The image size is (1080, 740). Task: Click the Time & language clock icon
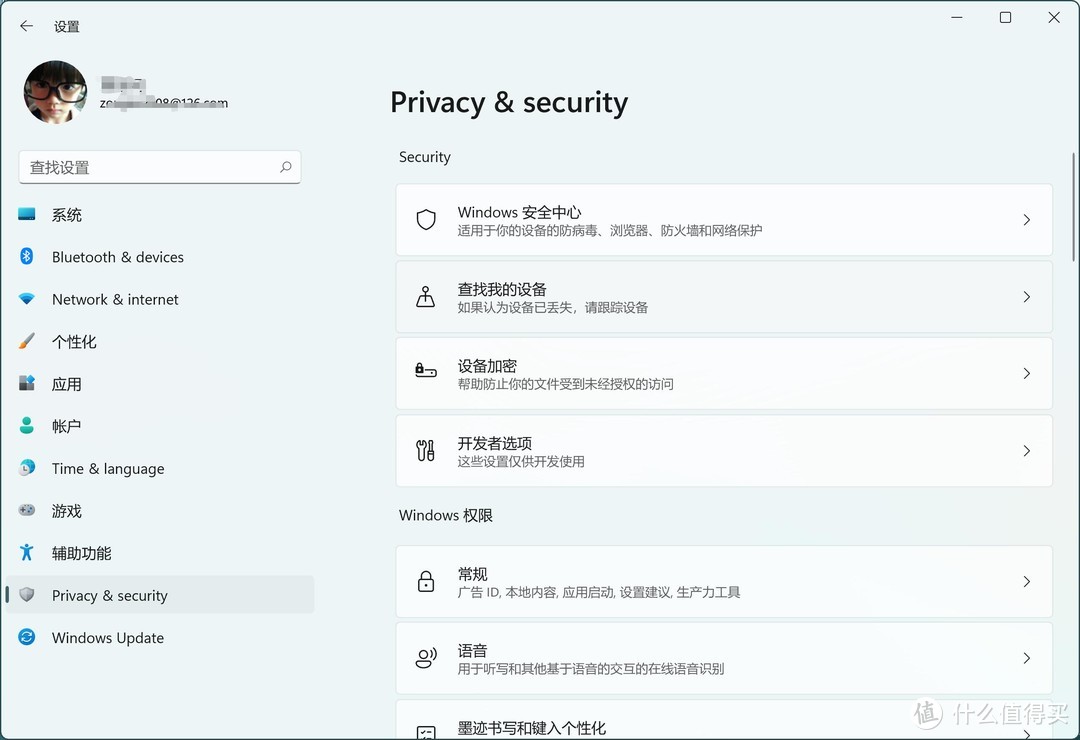coord(26,468)
